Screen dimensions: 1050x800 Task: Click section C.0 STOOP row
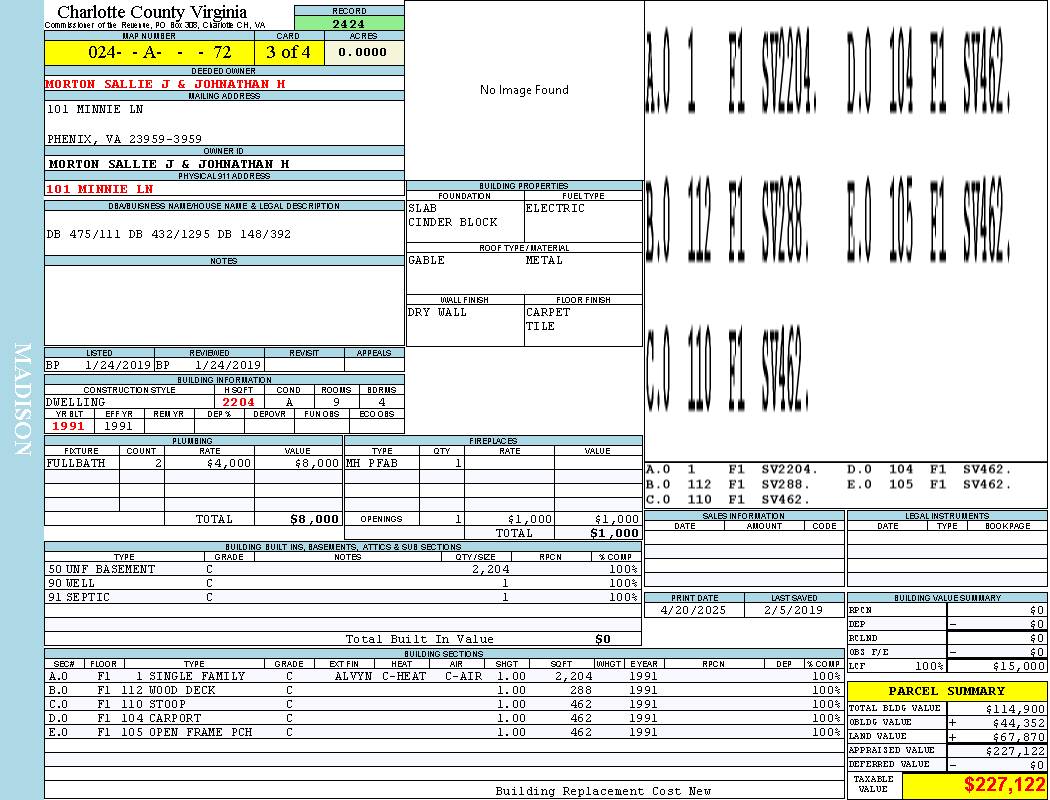445,705
